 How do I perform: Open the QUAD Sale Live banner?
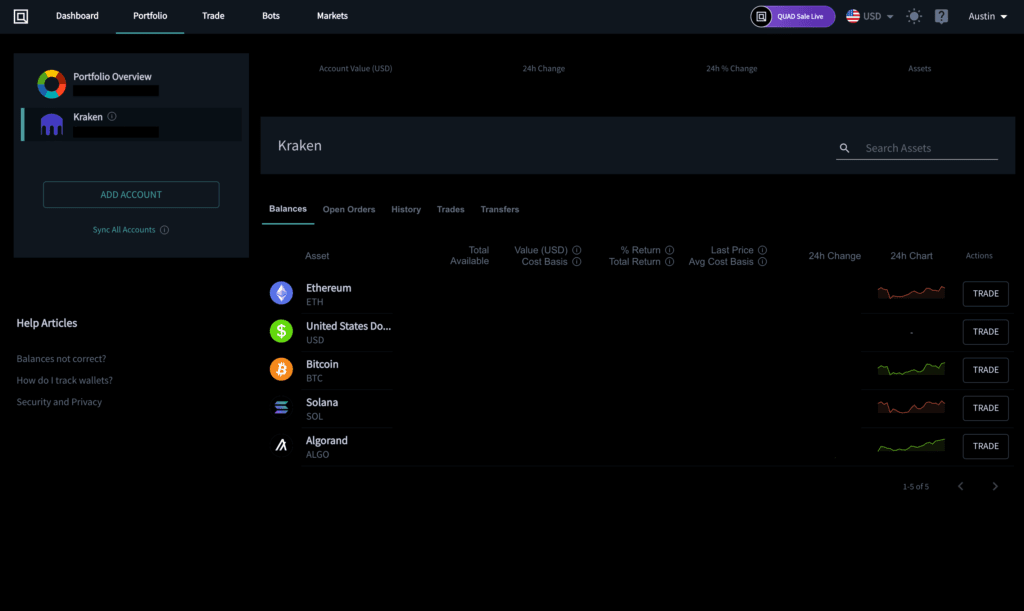tap(792, 16)
